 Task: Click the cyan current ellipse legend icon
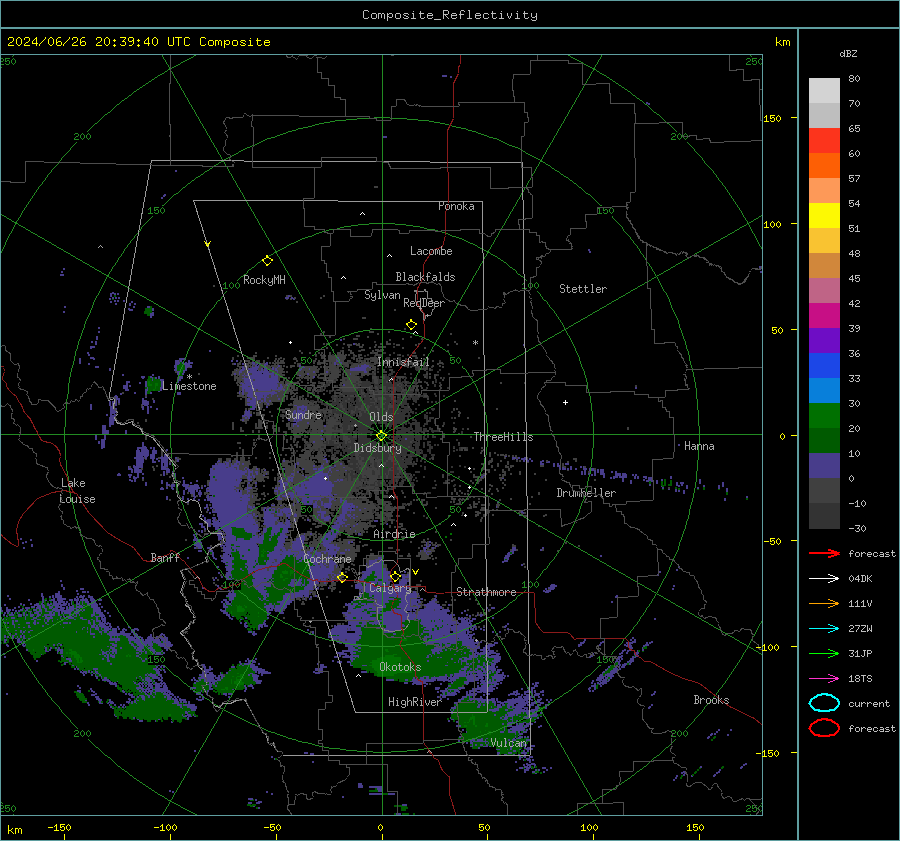(x=824, y=703)
